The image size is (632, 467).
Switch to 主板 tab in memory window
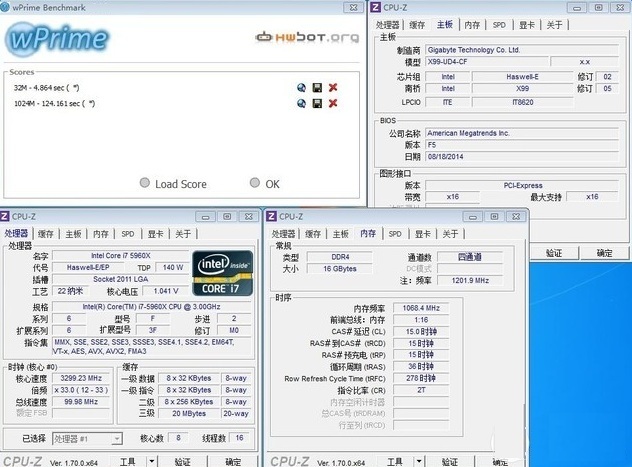pyautogui.click(x=341, y=234)
